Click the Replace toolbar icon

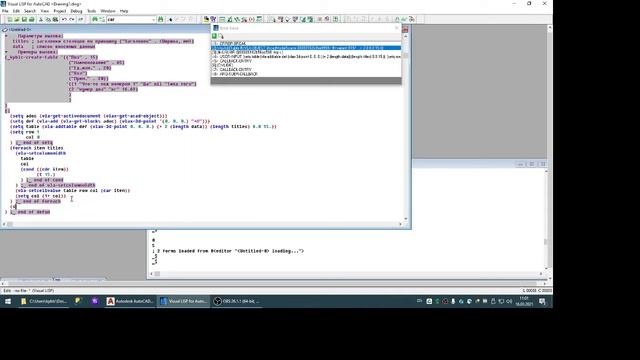[102, 19]
